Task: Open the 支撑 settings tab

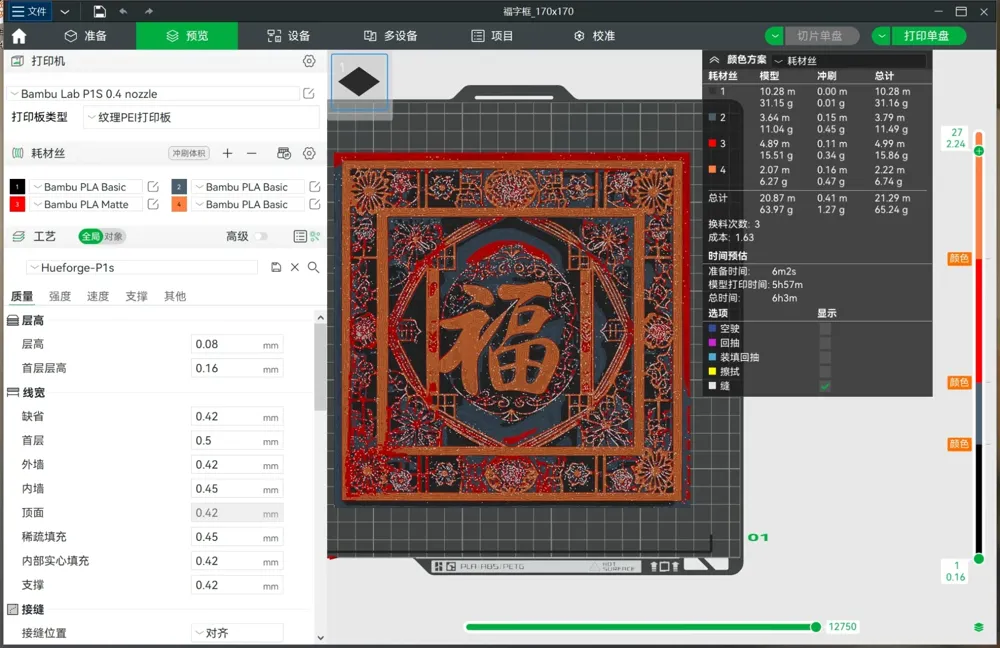Action: 136,296
